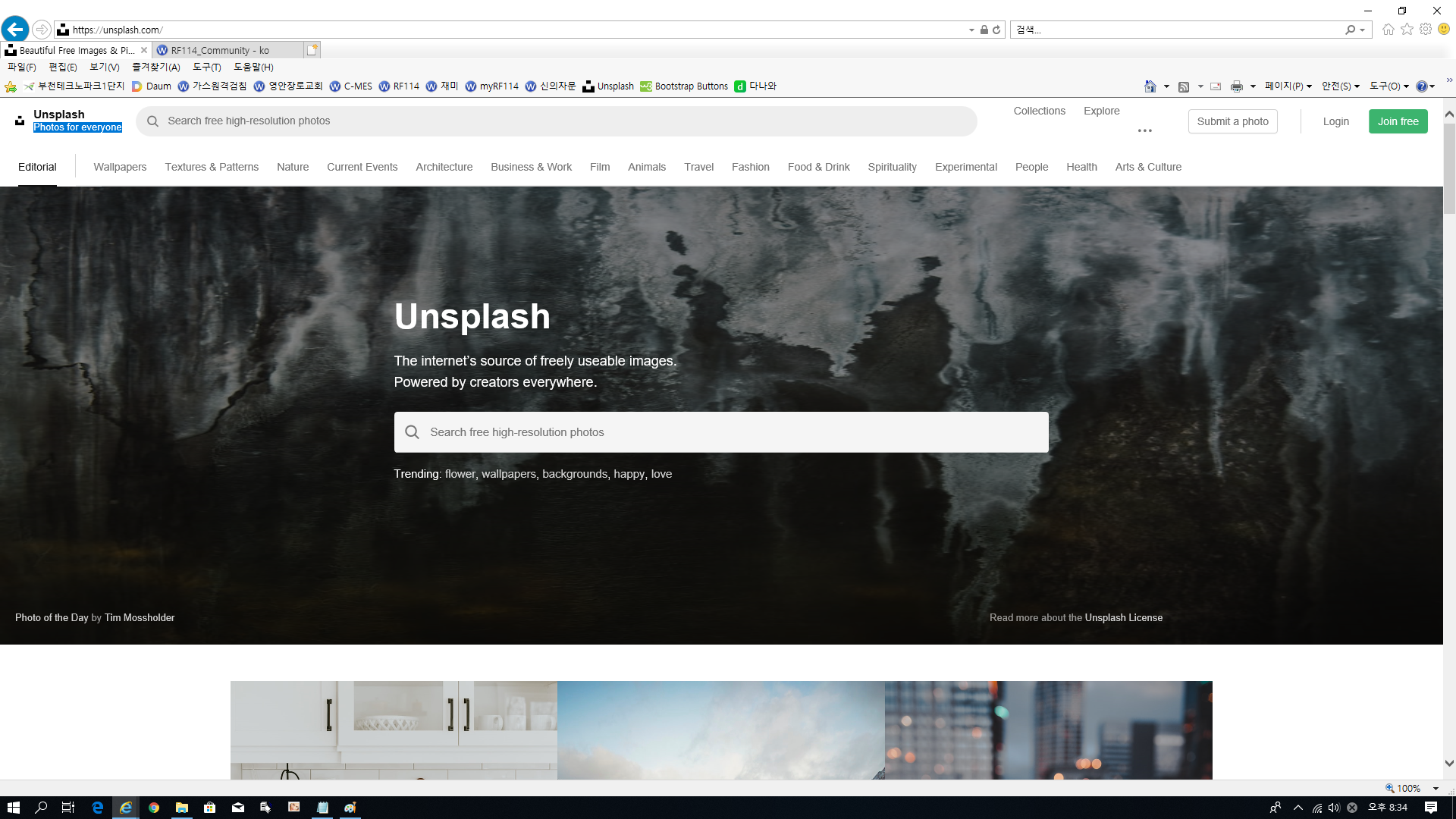The height and width of the screenshot is (819, 1456).
Task: Click magnifier icon in hero search box
Action: pyautogui.click(x=412, y=432)
